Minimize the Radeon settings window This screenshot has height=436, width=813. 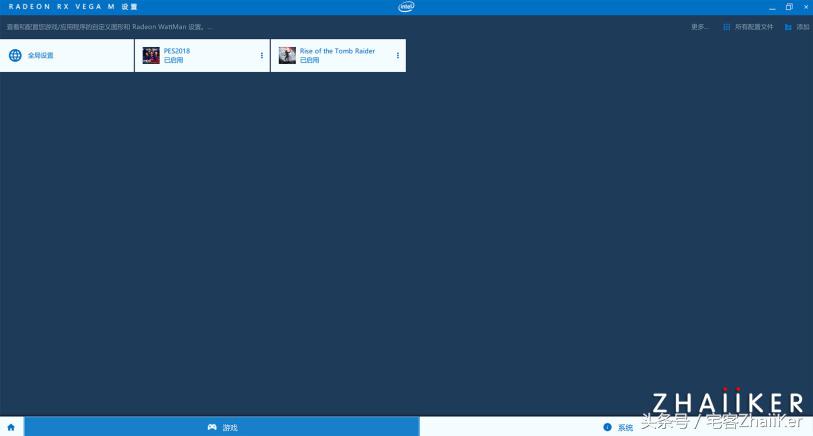(772, 7)
